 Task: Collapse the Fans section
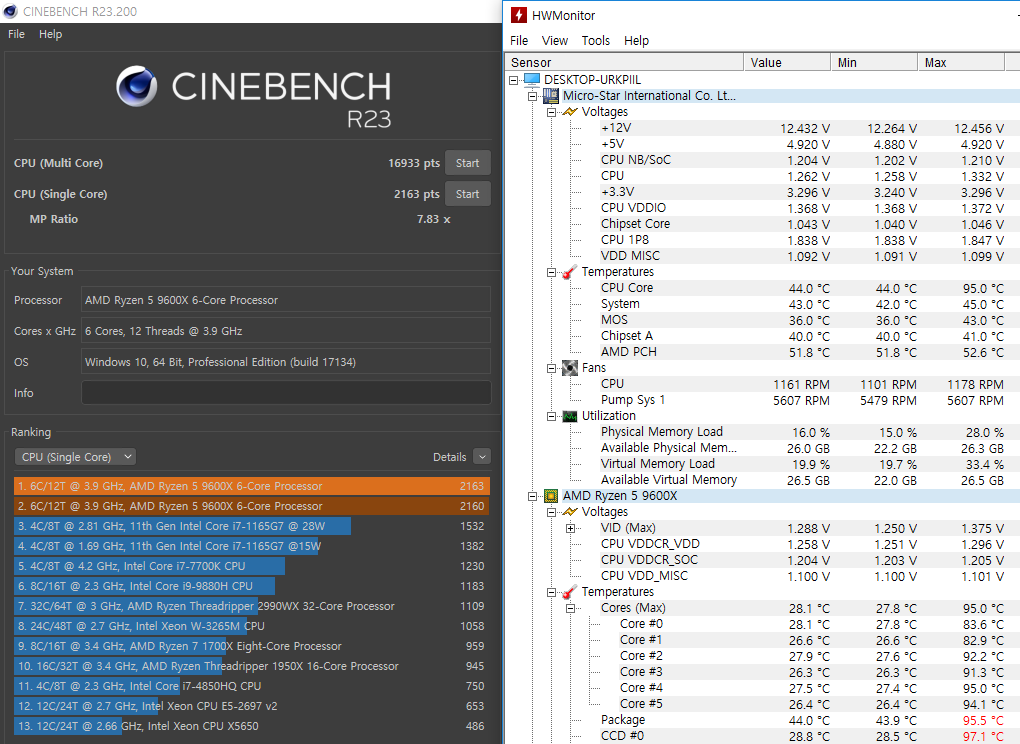552,368
